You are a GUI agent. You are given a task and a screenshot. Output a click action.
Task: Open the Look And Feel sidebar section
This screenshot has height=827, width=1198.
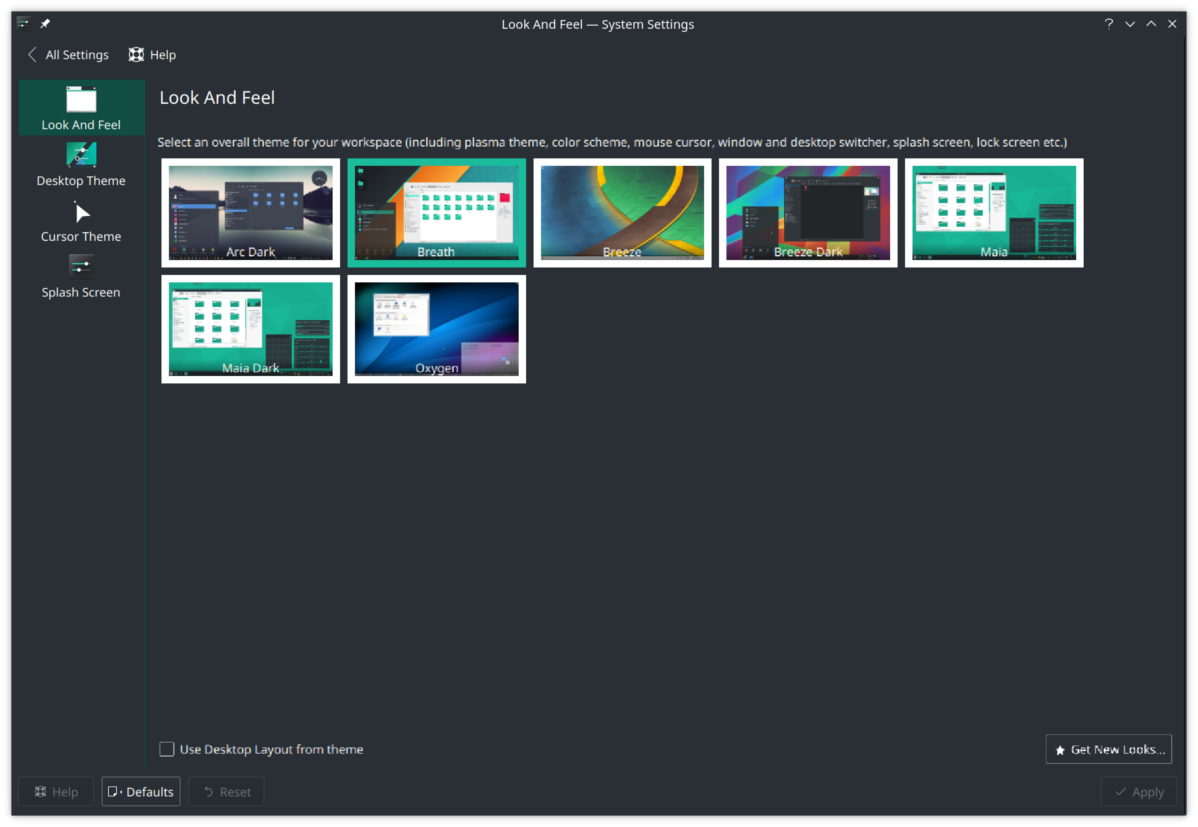tap(81, 108)
